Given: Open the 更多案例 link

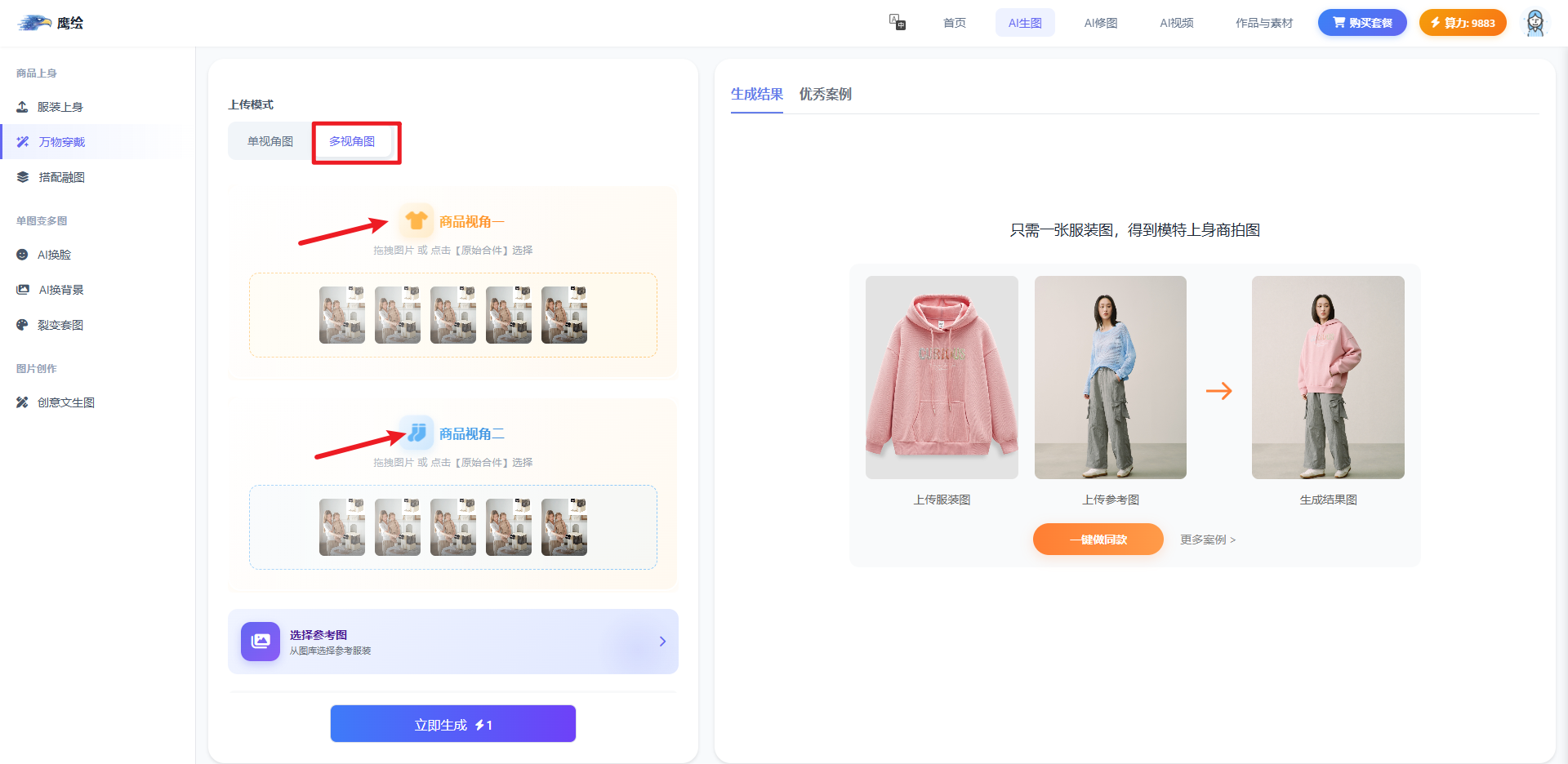Looking at the screenshot, I should (x=1207, y=540).
